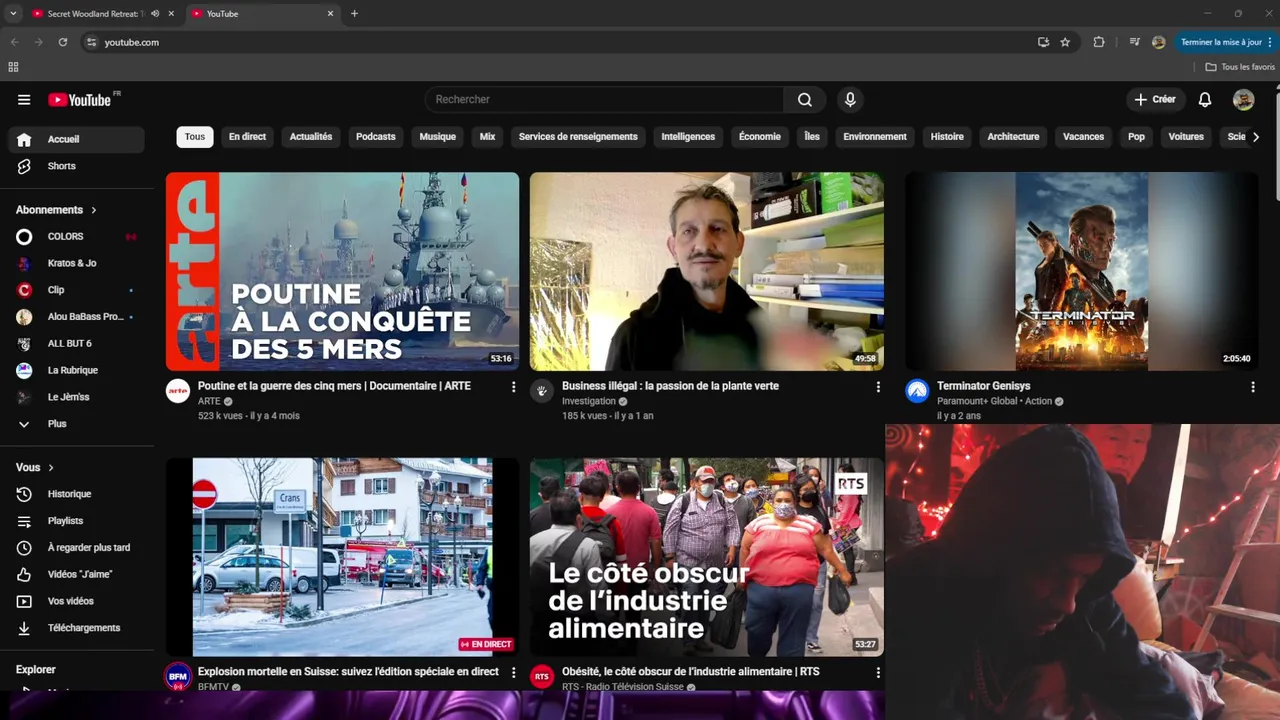Open the Terminator Genisys title link

coord(983,386)
